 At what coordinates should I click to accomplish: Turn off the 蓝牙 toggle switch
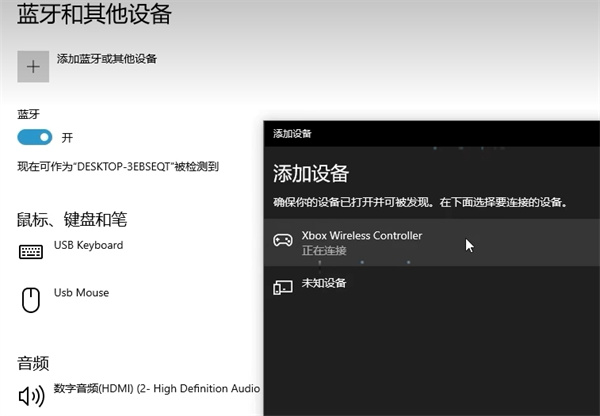coord(35,137)
